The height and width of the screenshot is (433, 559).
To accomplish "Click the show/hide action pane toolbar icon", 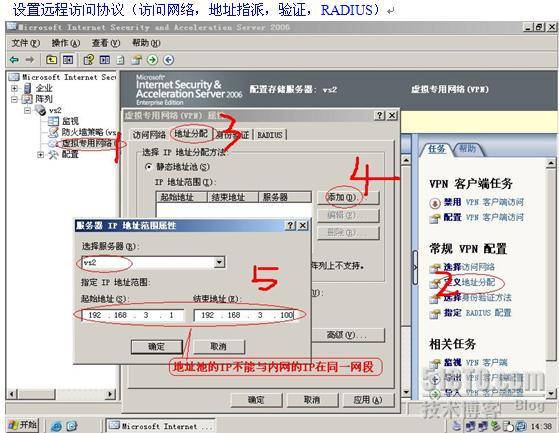I will 105,60.
